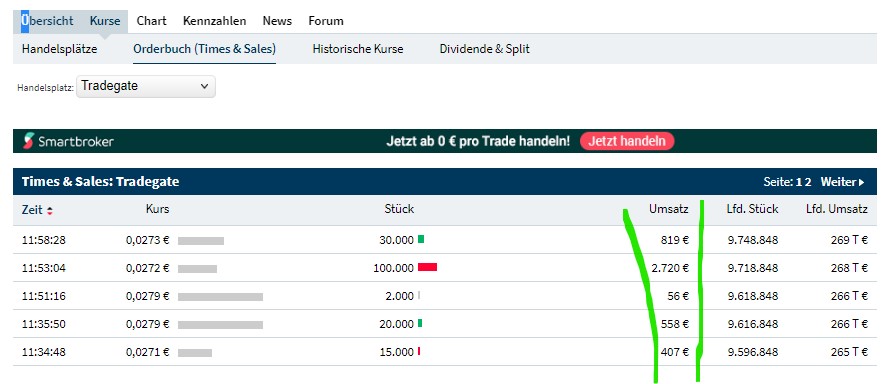The width and height of the screenshot is (890, 384).
Task: Click volume 15.000
Action: click(396, 352)
